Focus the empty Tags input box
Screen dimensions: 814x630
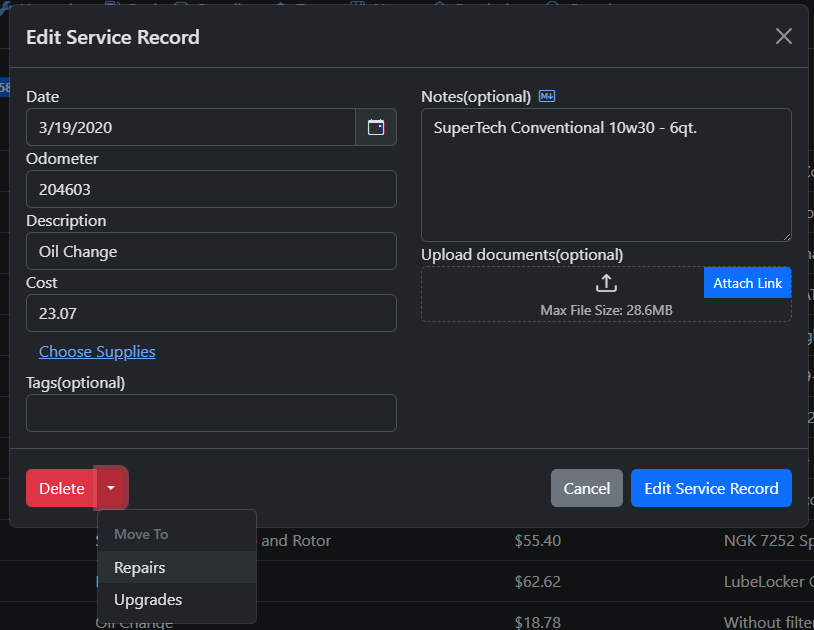click(x=211, y=413)
